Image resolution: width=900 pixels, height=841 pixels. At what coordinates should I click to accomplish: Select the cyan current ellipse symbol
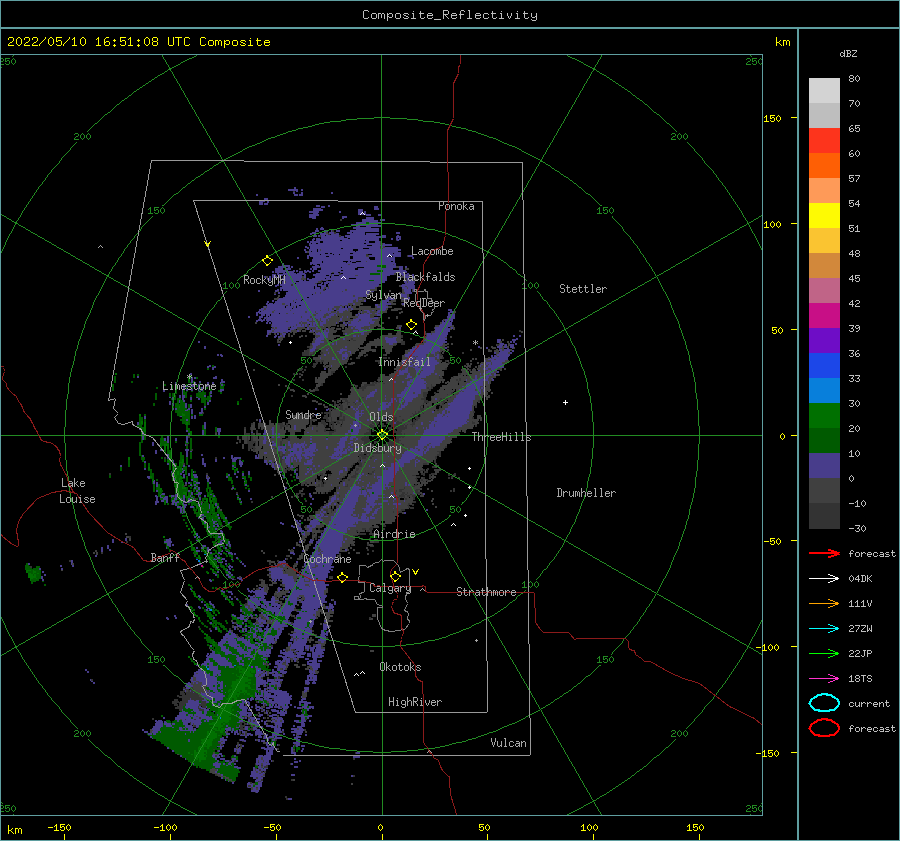(824, 703)
